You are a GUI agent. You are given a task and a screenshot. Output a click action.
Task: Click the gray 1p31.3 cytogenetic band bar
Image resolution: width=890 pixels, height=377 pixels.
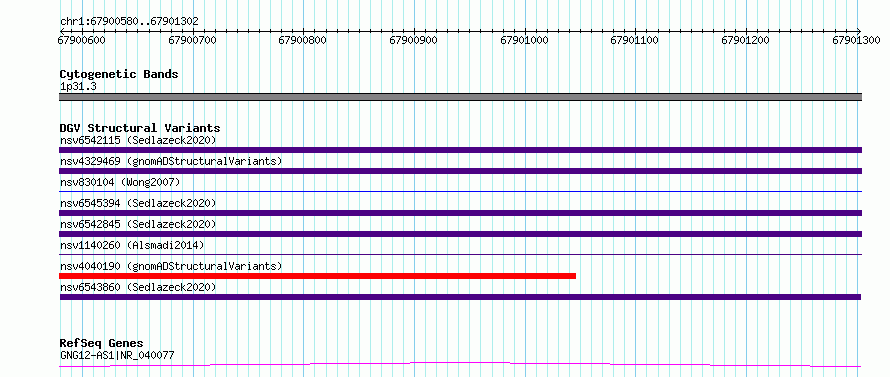pyautogui.click(x=460, y=97)
